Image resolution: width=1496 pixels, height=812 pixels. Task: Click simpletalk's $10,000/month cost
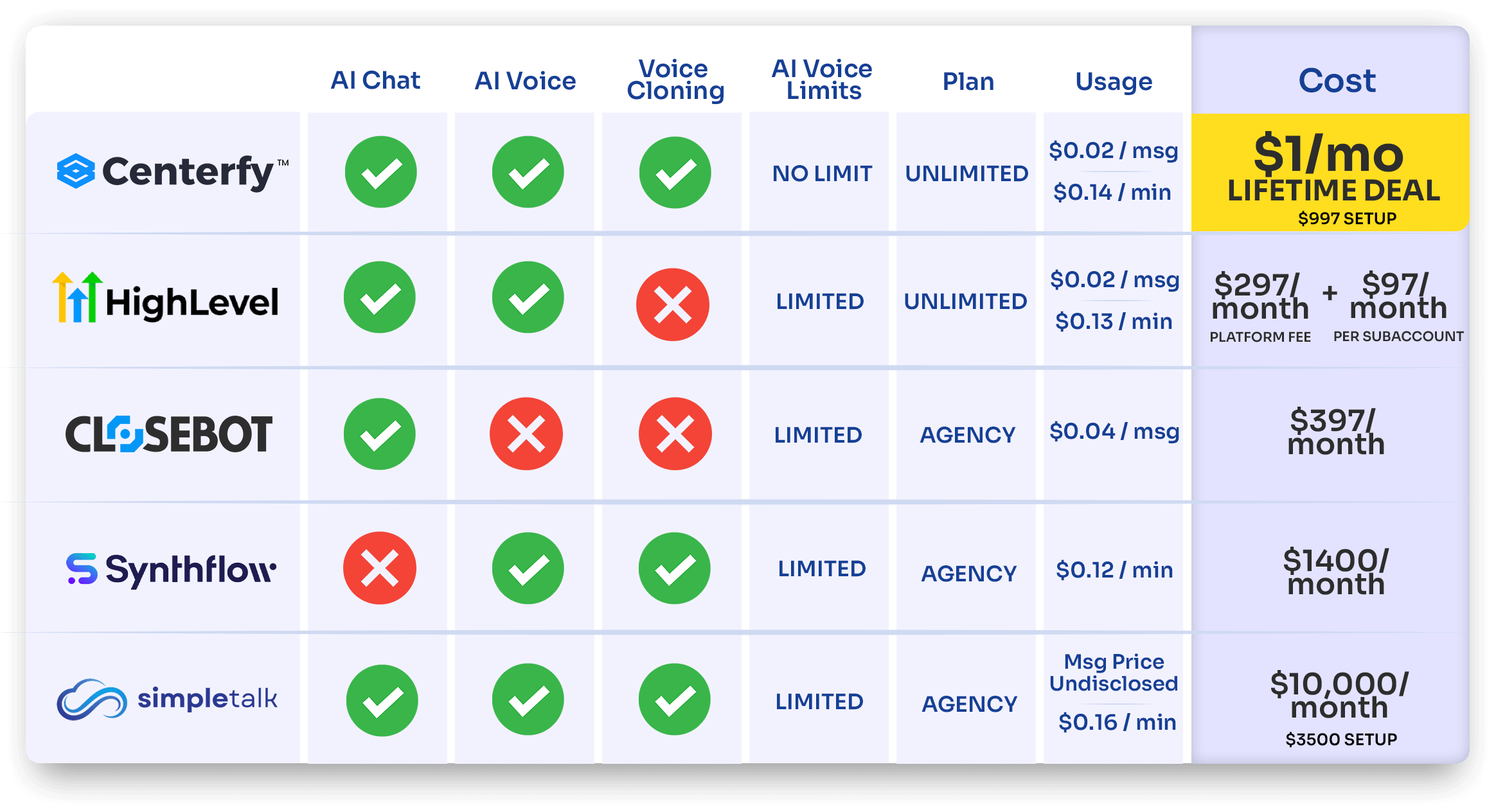pos(1339,695)
